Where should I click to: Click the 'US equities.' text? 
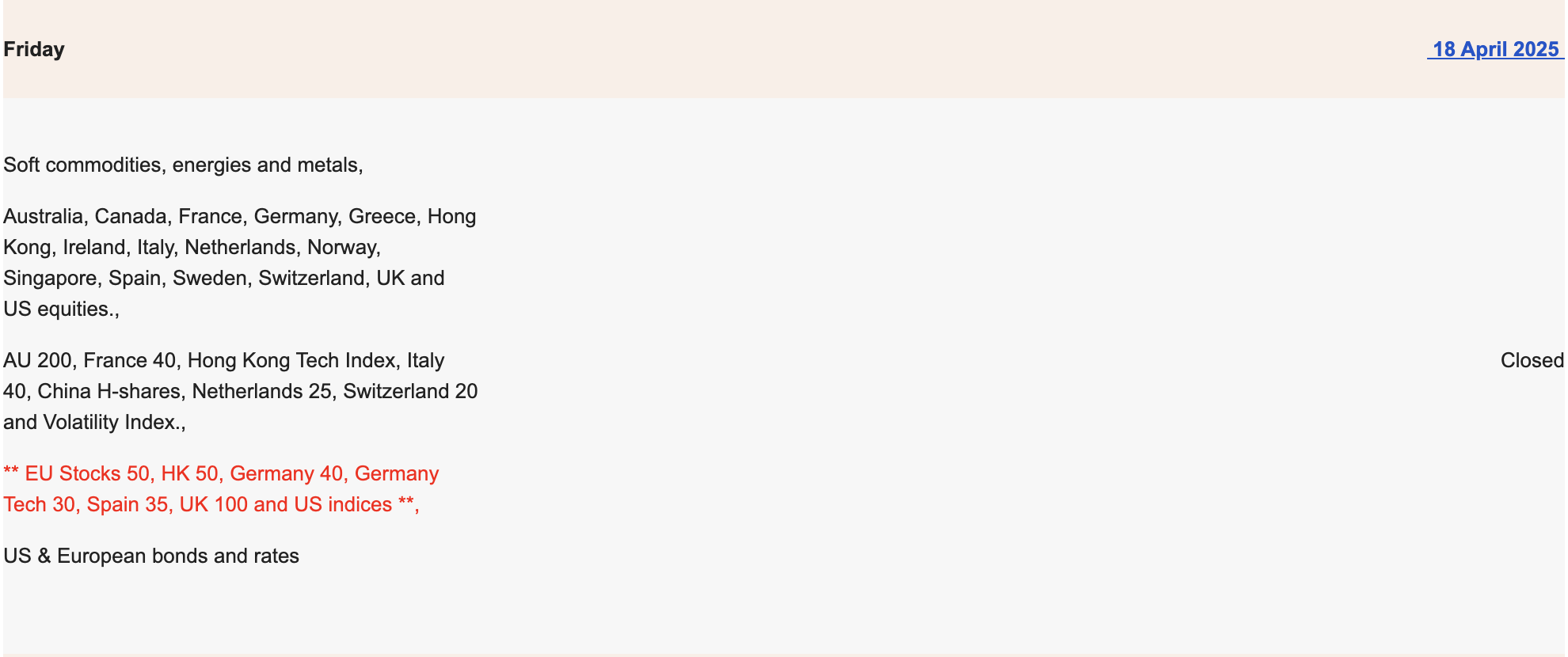[59, 309]
